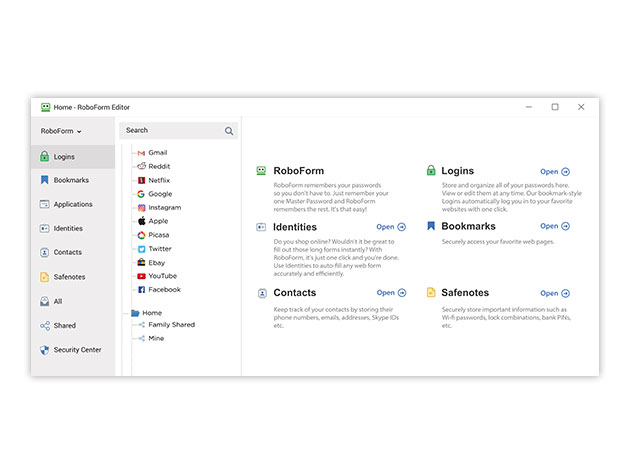Click Open link next to Safenotes heading
Image resolution: width=630 pixels, height=473 pixels.
pos(555,293)
